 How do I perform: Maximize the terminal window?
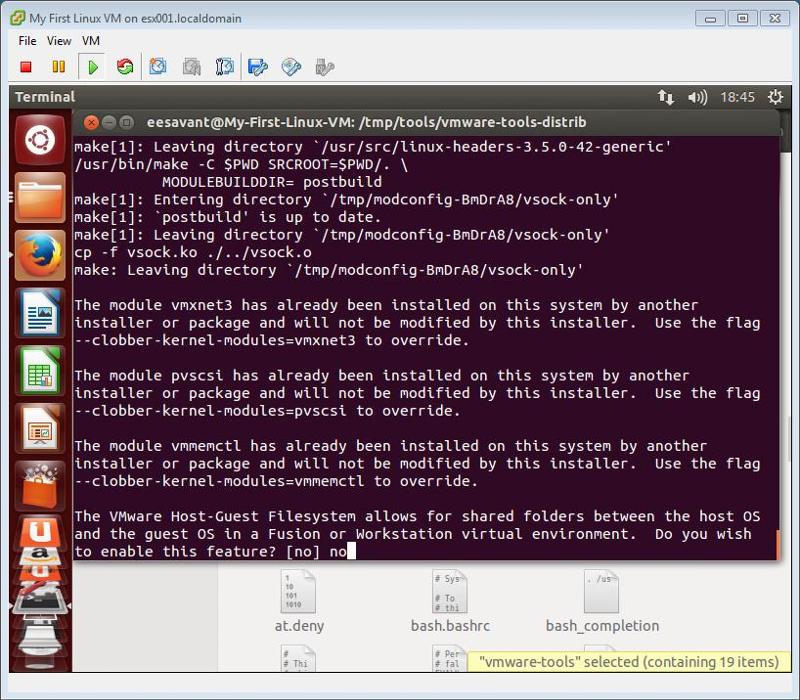(127, 122)
